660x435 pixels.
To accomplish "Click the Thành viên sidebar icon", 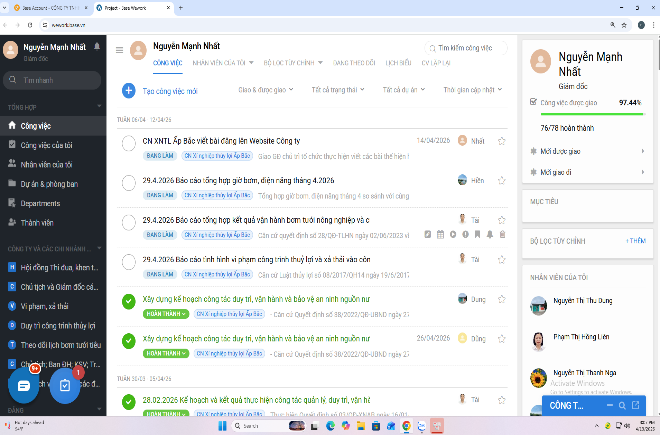I will (x=12, y=222).
